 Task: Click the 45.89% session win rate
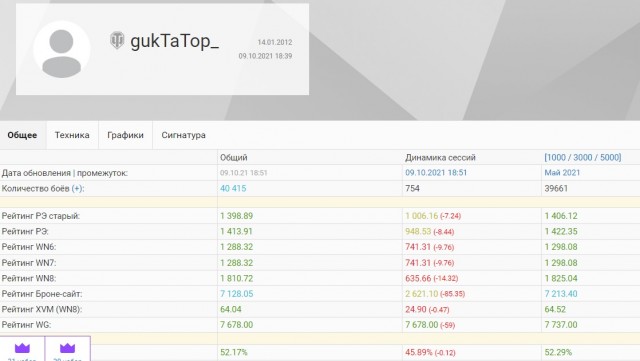(419, 352)
